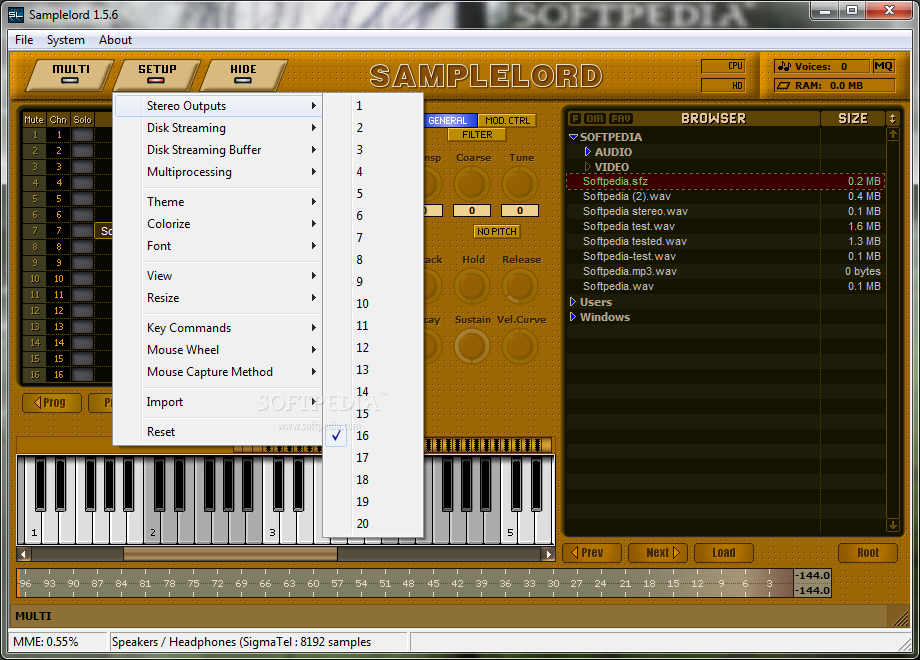Click the HD meter indicator
The image size is (920, 660).
point(723,86)
